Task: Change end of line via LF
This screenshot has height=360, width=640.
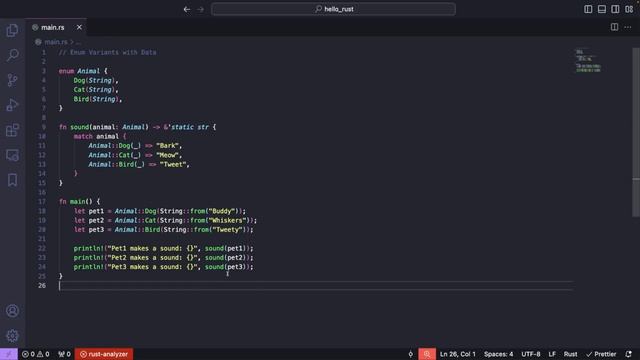Action: [x=552, y=354]
